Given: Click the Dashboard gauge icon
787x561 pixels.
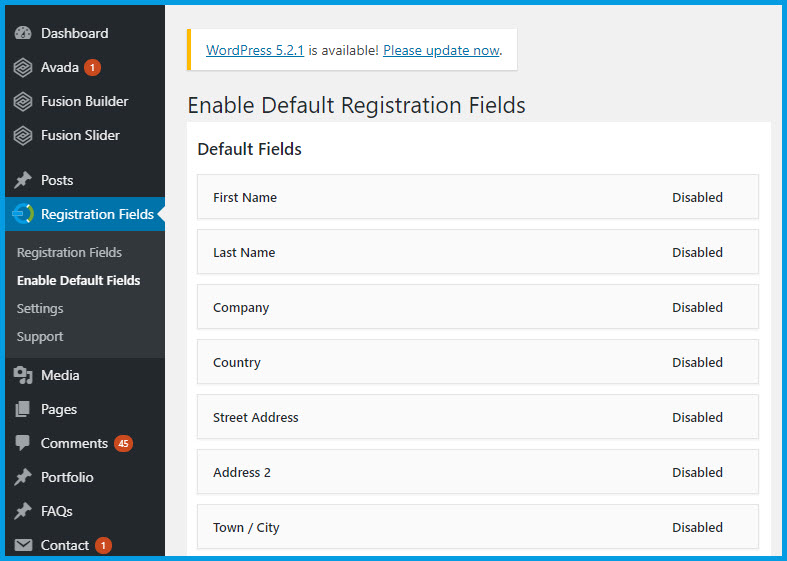Looking at the screenshot, I should click(23, 33).
